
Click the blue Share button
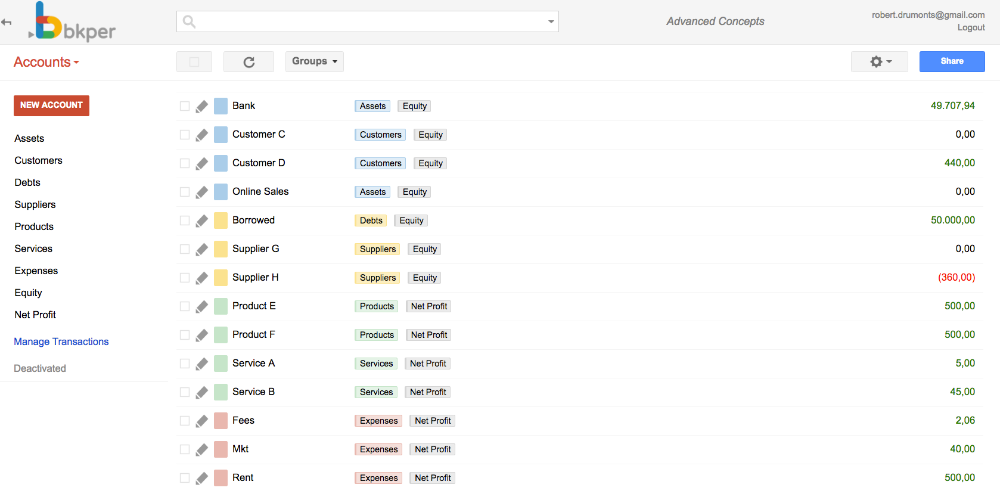(x=952, y=62)
